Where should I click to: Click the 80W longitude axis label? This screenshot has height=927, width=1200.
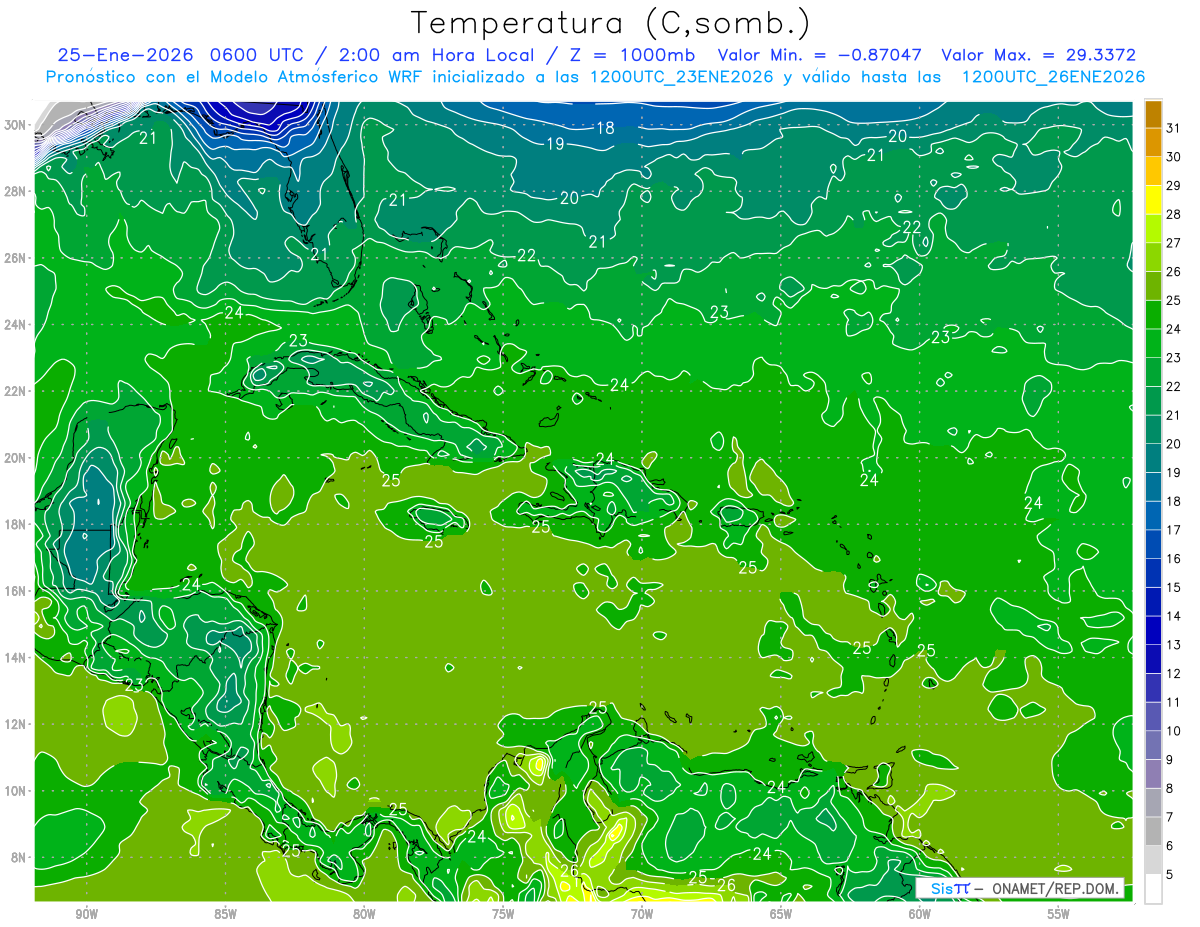[x=364, y=914]
